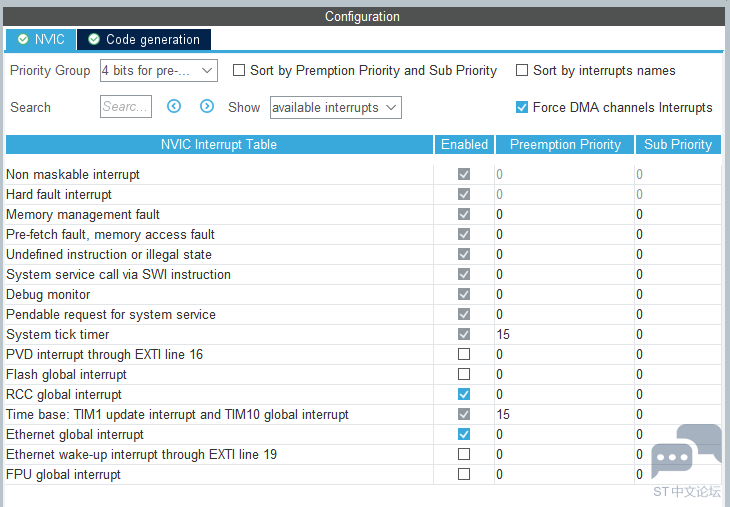Uncheck Force DMA channels Interrupts
Viewport: 730px width, 507px height.
click(x=522, y=107)
